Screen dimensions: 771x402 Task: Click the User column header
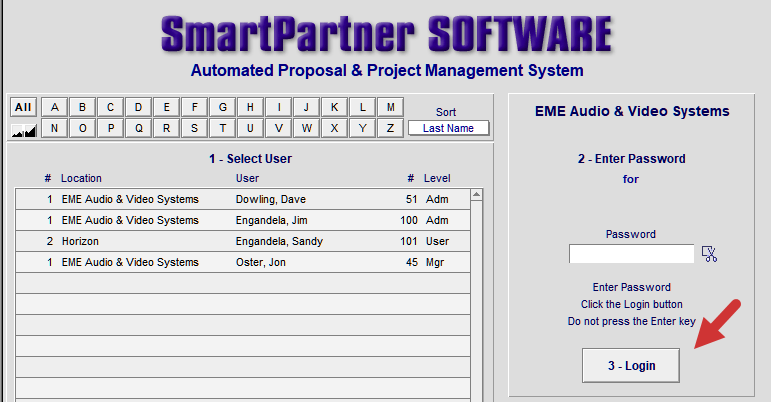click(247, 178)
